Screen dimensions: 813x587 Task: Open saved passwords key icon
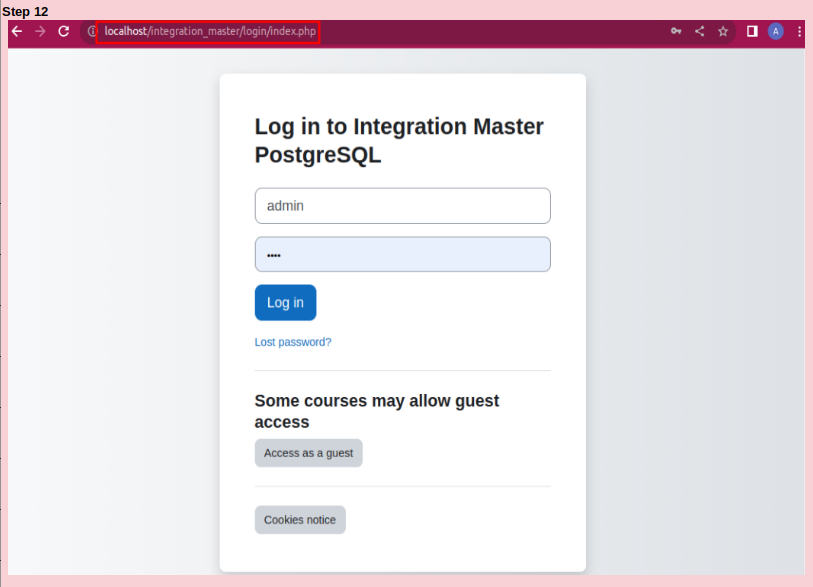click(x=676, y=31)
